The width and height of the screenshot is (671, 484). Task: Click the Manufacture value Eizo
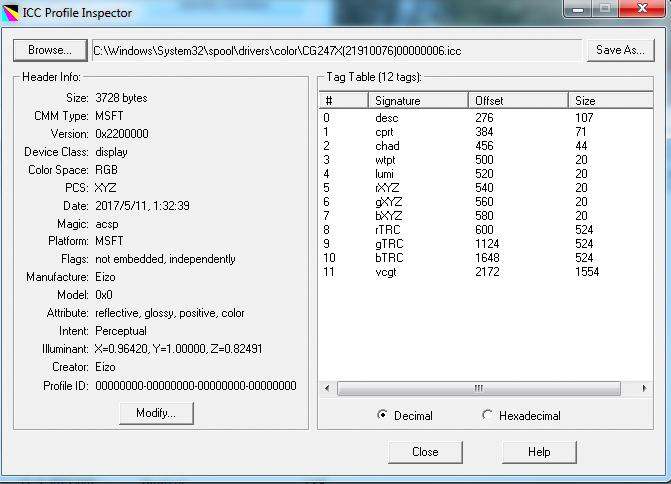105,277
